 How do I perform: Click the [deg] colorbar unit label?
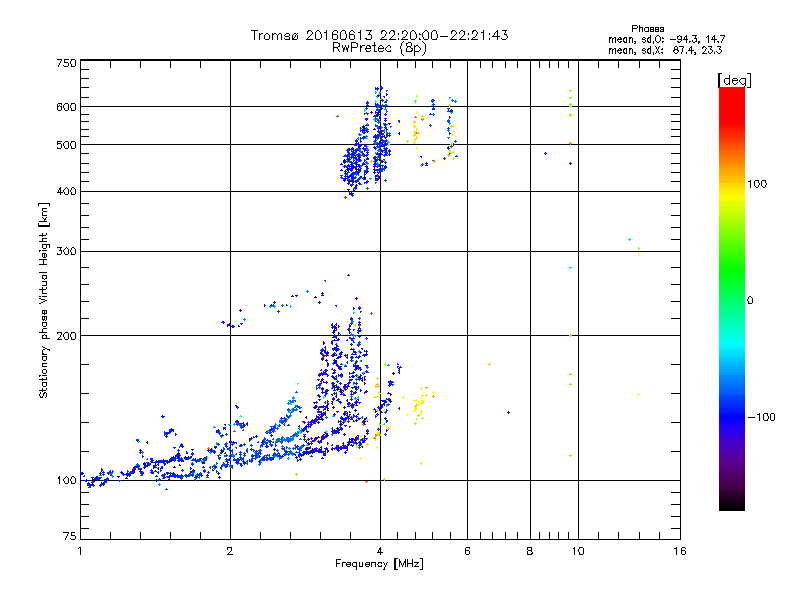point(734,79)
